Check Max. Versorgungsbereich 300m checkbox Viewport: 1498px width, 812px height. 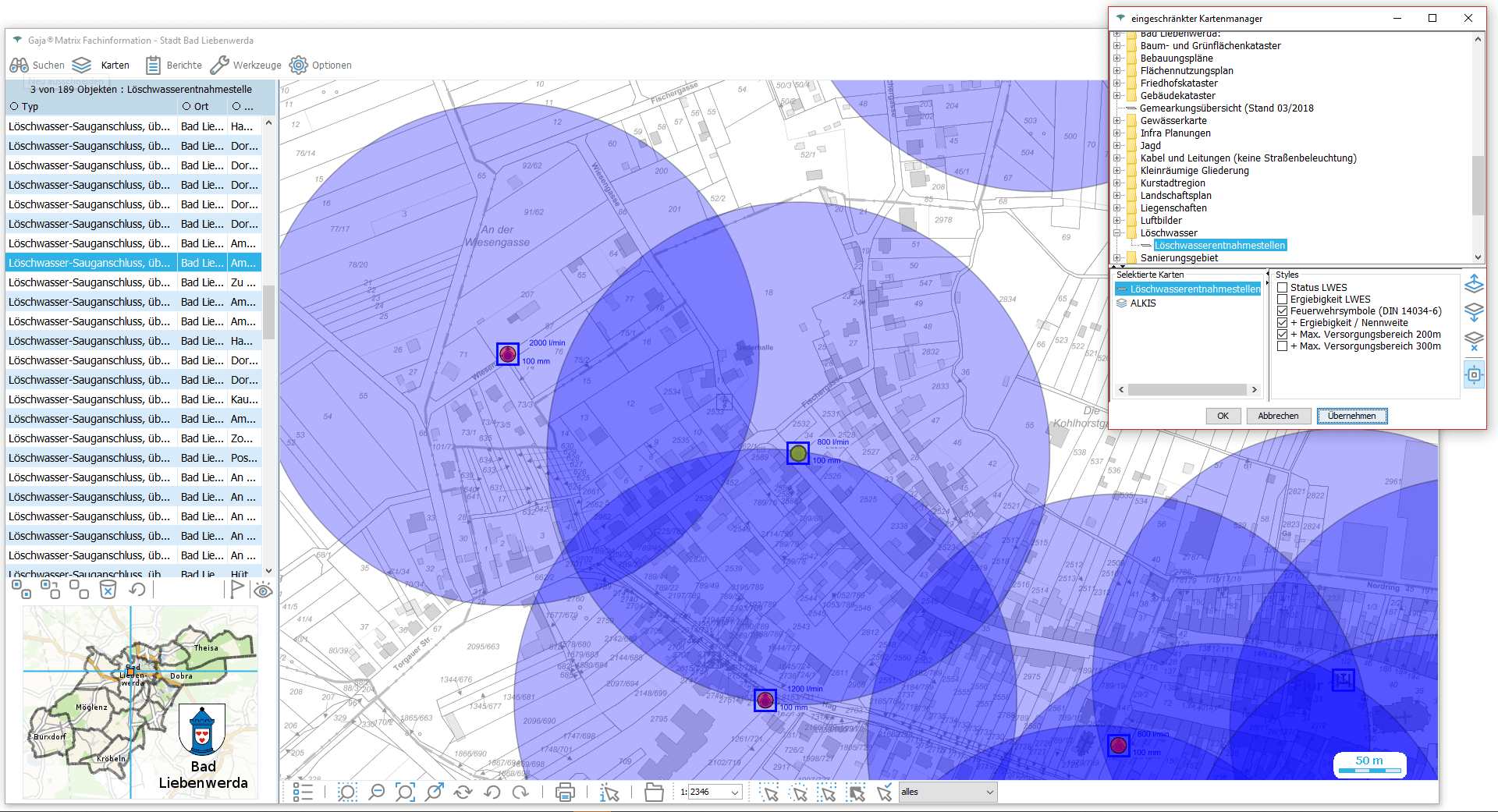pos(1282,346)
